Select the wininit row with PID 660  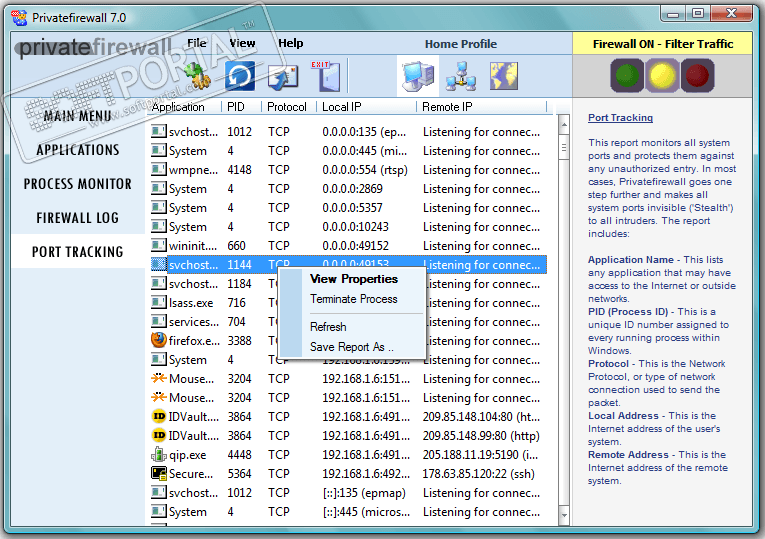tap(348, 245)
